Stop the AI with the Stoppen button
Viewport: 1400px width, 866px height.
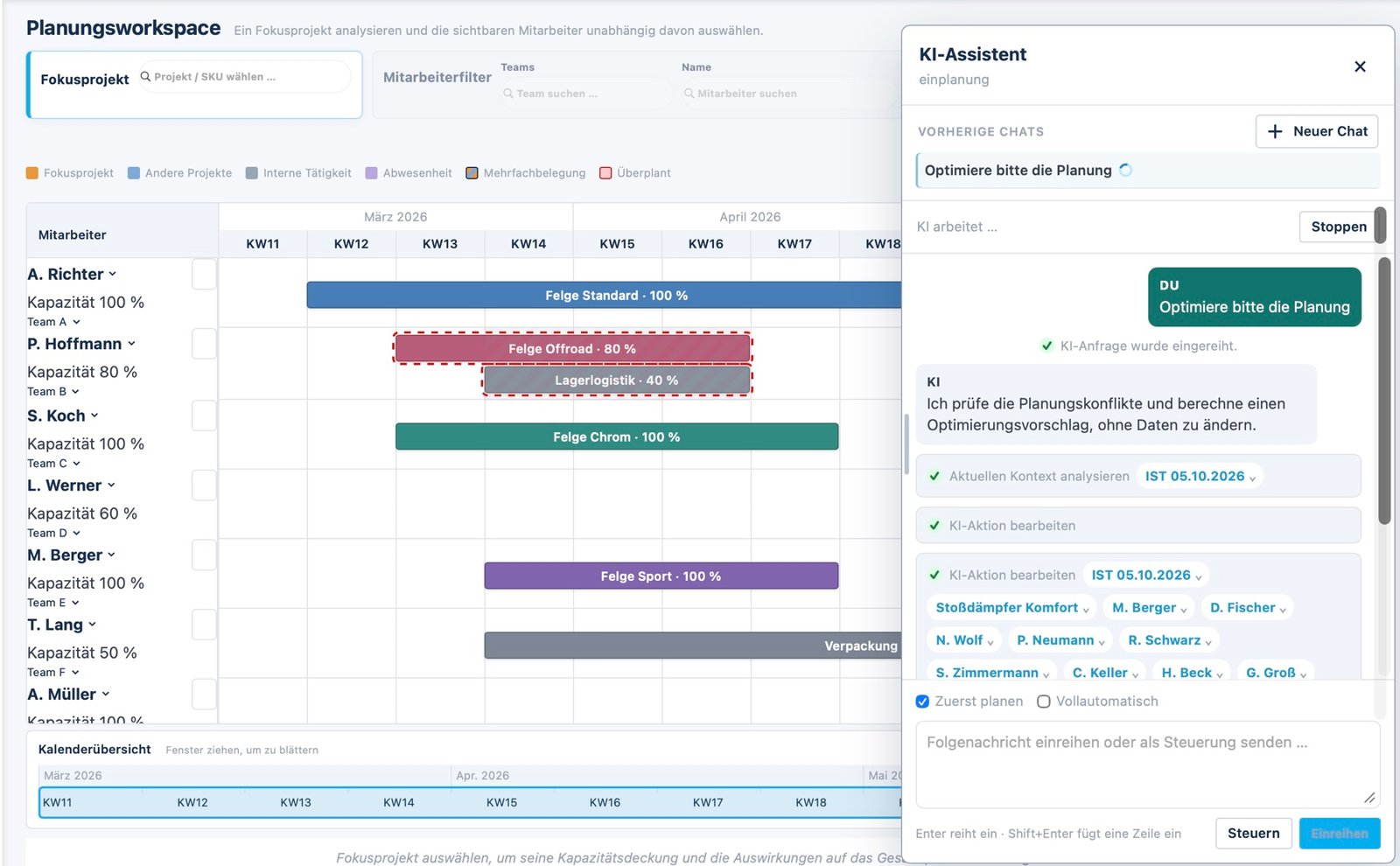click(1338, 227)
